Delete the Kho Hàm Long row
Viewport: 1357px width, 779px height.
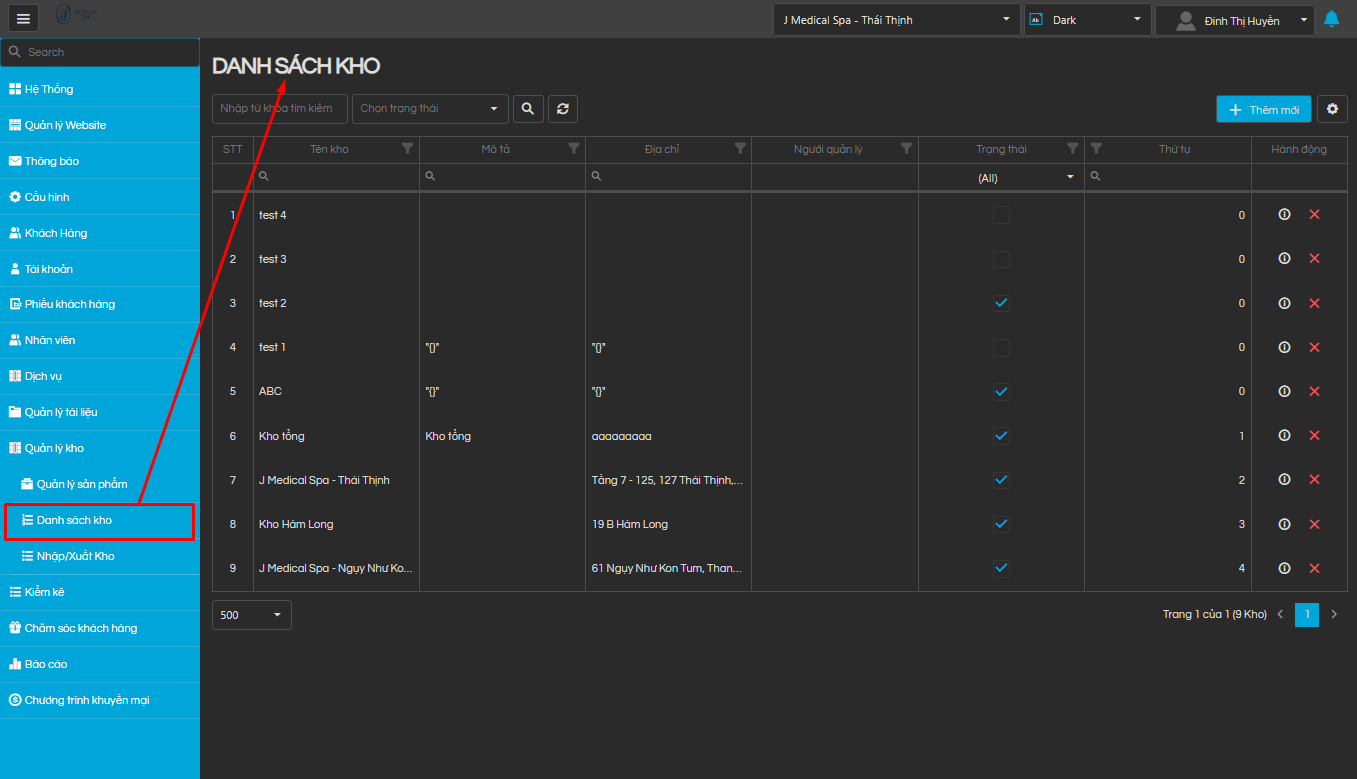pos(1314,524)
